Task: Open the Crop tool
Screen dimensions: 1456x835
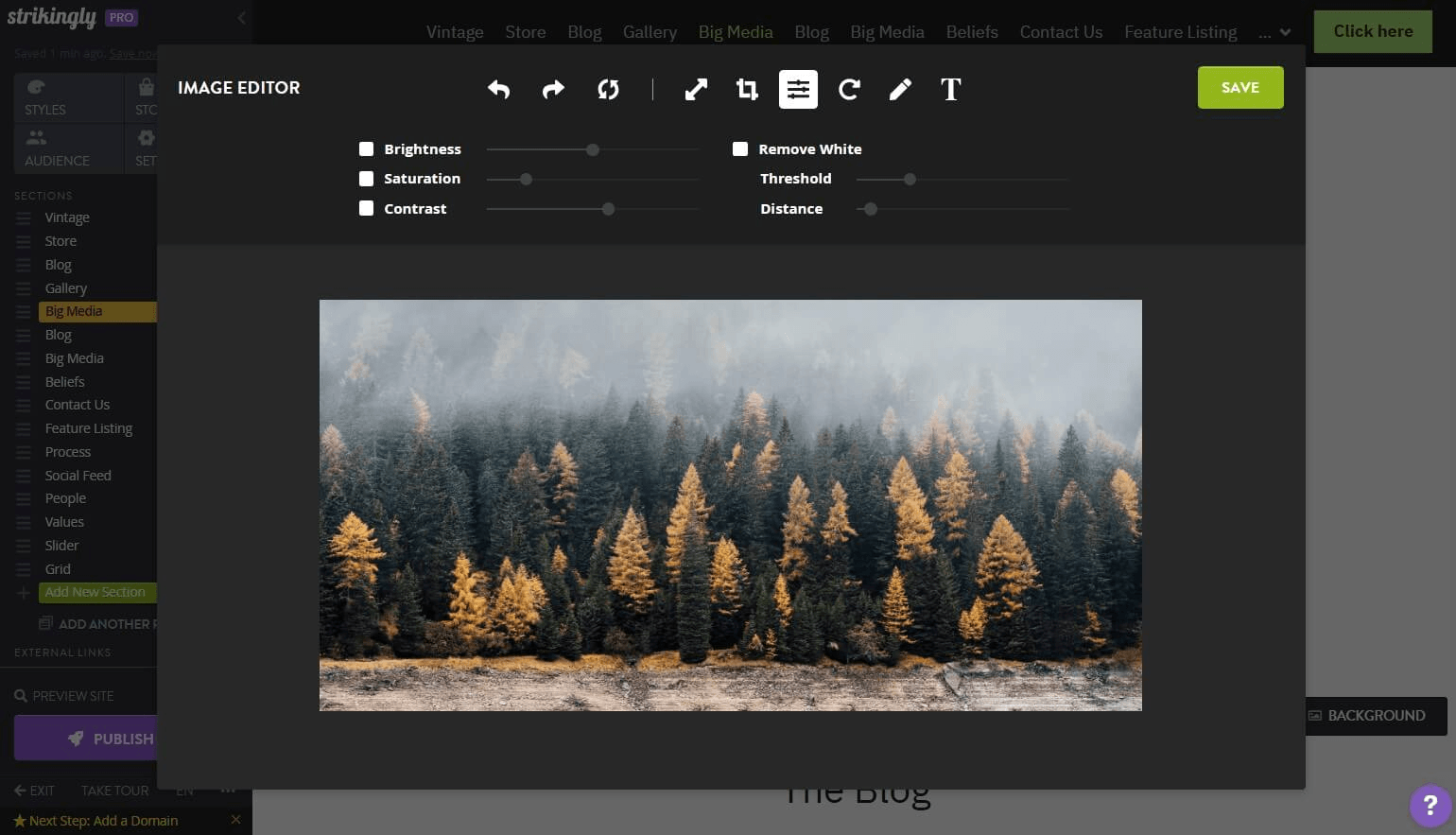Action: 747,89
